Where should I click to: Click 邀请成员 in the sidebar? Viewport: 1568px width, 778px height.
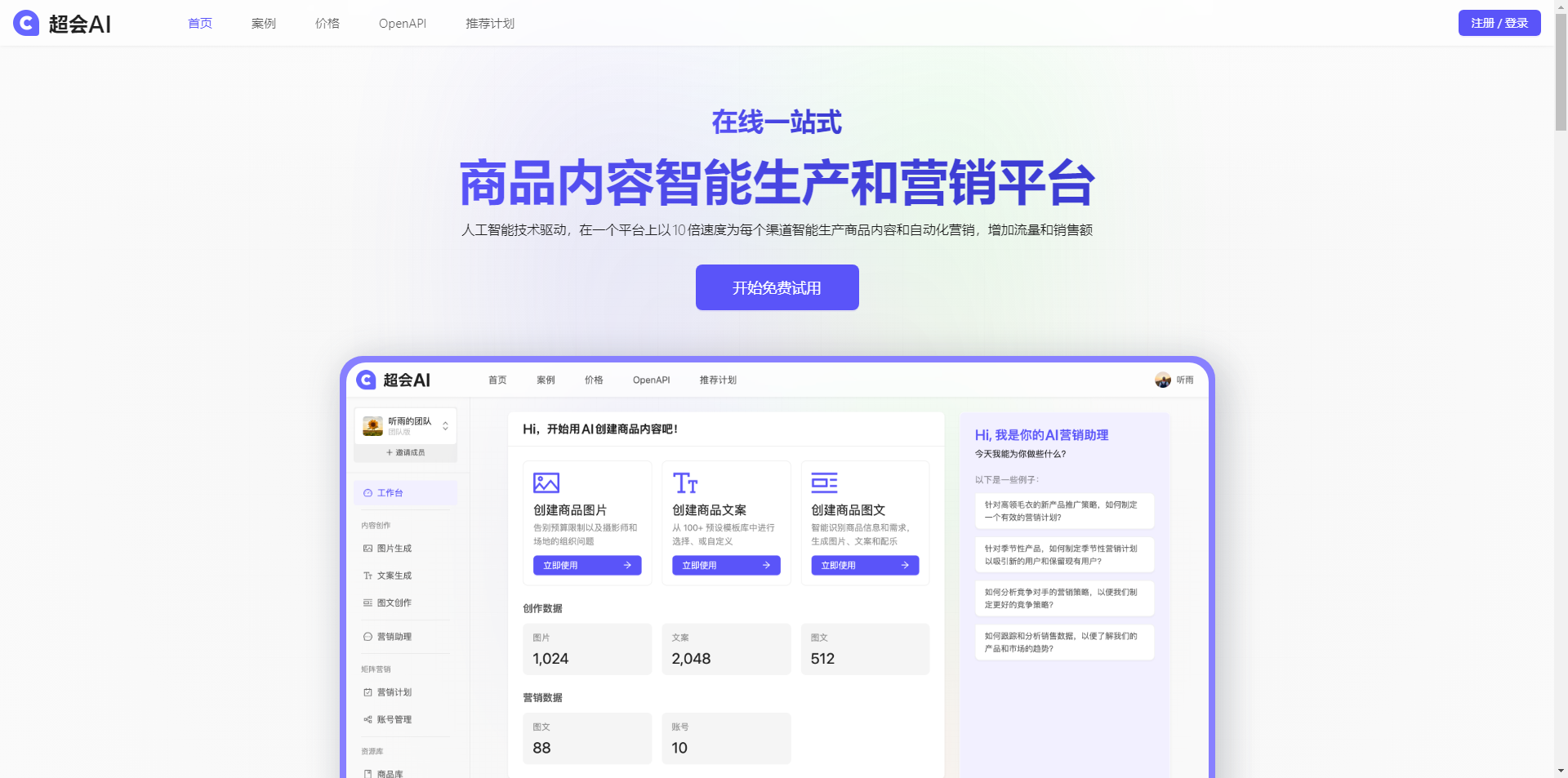click(x=406, y=452)
